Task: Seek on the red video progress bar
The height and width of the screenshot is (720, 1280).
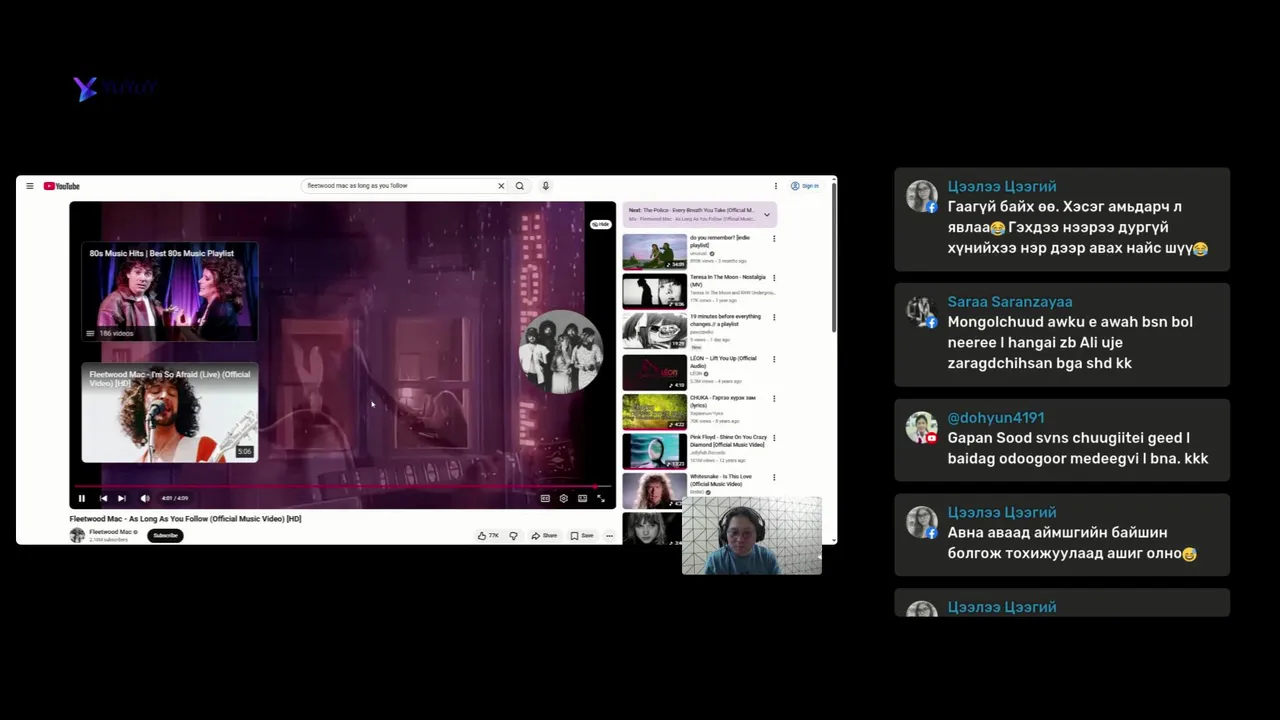Action: [342, 487]
